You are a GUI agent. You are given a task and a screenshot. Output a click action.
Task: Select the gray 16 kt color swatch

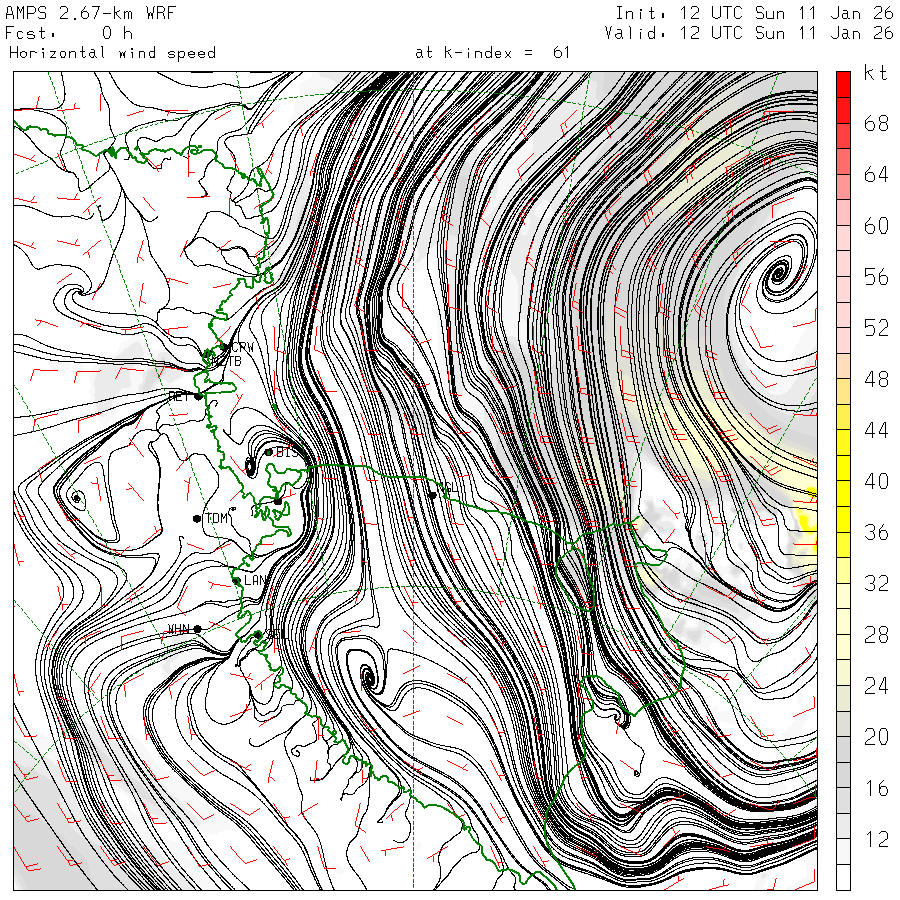843,775
